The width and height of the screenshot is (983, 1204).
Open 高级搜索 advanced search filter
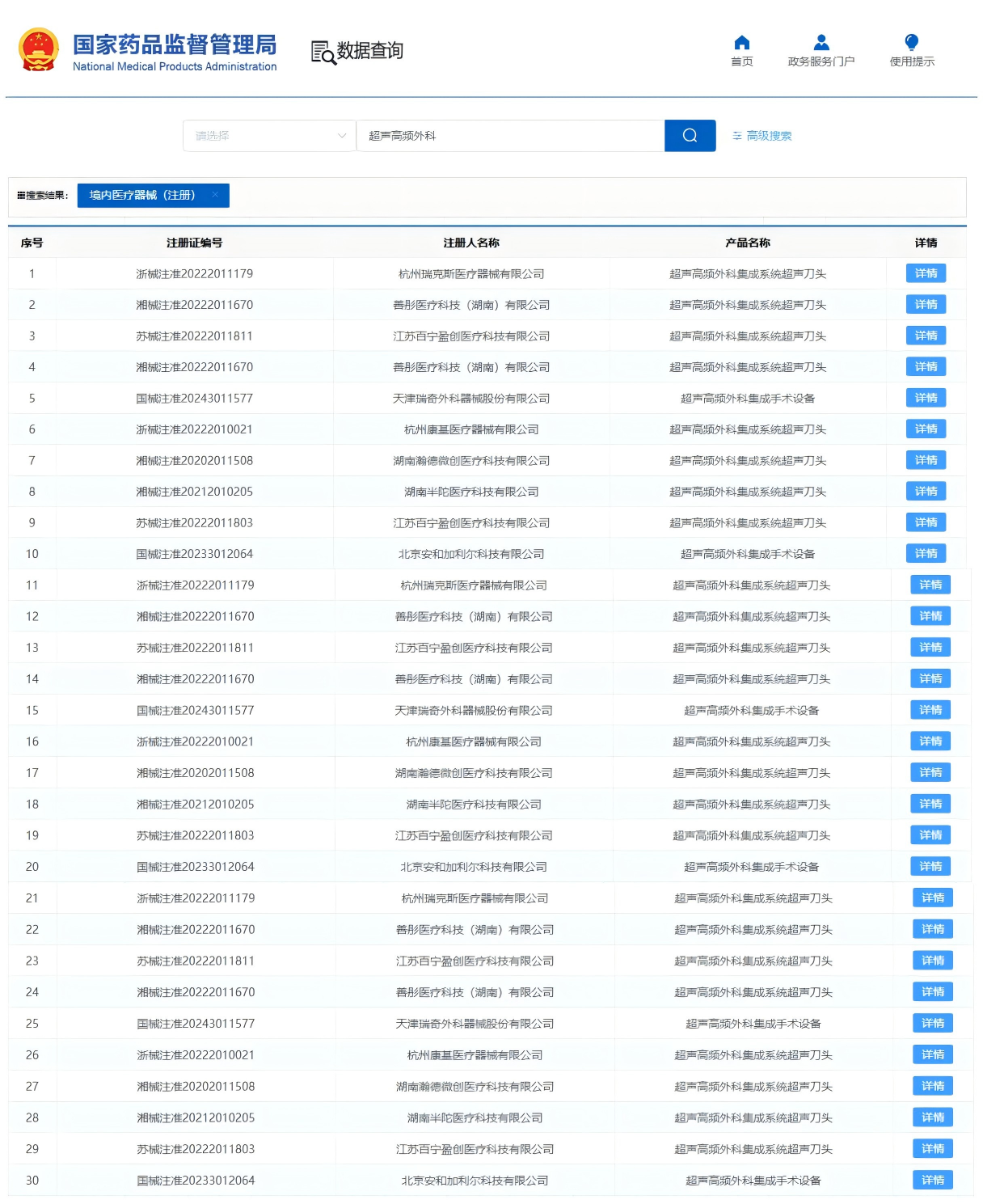coord(762,136)
